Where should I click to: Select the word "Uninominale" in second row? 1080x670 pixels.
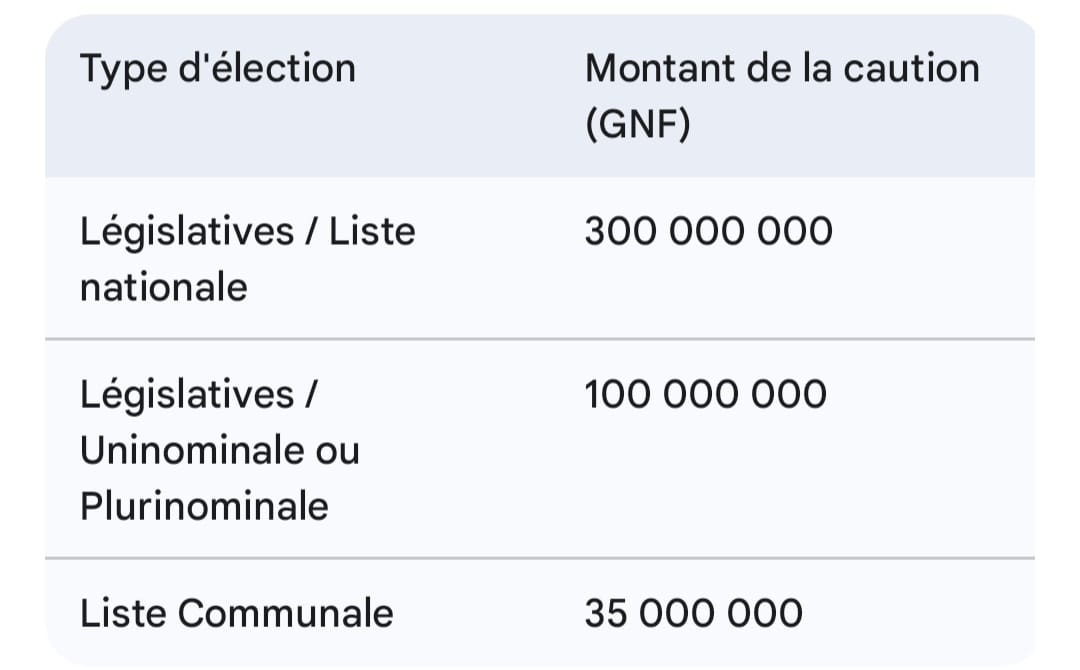coord(191,450)
